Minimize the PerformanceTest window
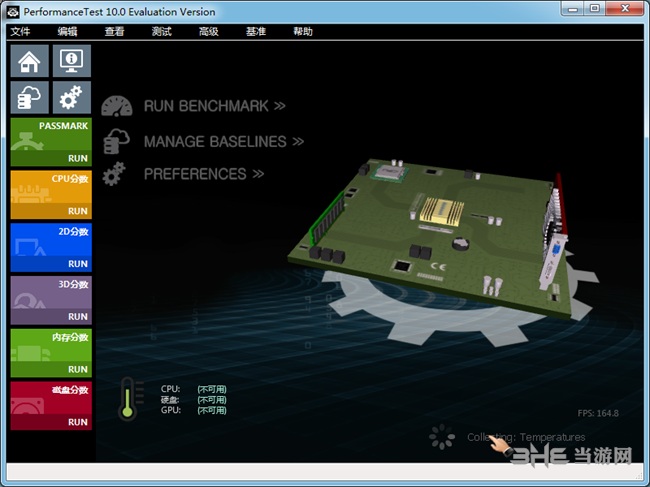The width and height of the screenshot is (650, 487). (x=573, y=8)
